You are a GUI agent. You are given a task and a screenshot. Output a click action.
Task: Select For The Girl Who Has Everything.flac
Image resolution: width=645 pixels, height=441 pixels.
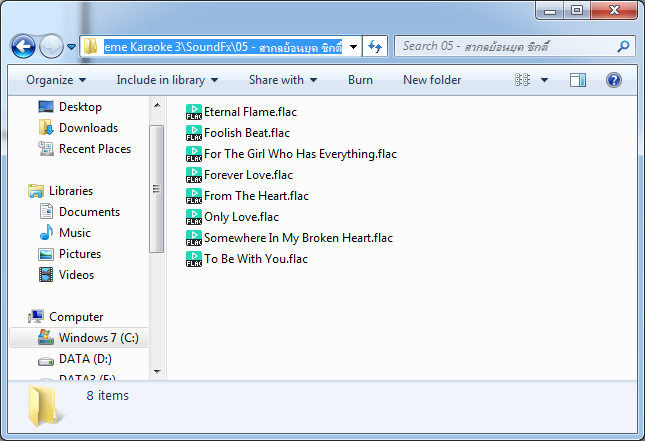click(300, 154)
